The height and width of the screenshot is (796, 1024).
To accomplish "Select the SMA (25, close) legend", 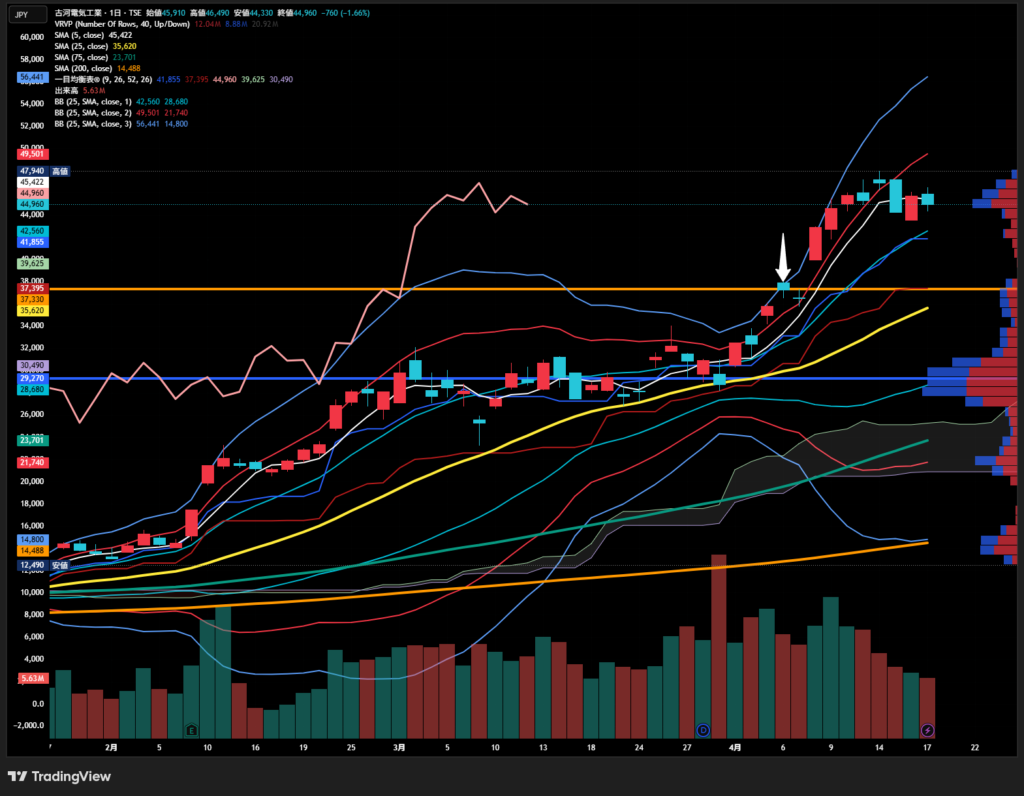I will click(x=82, y=46).
